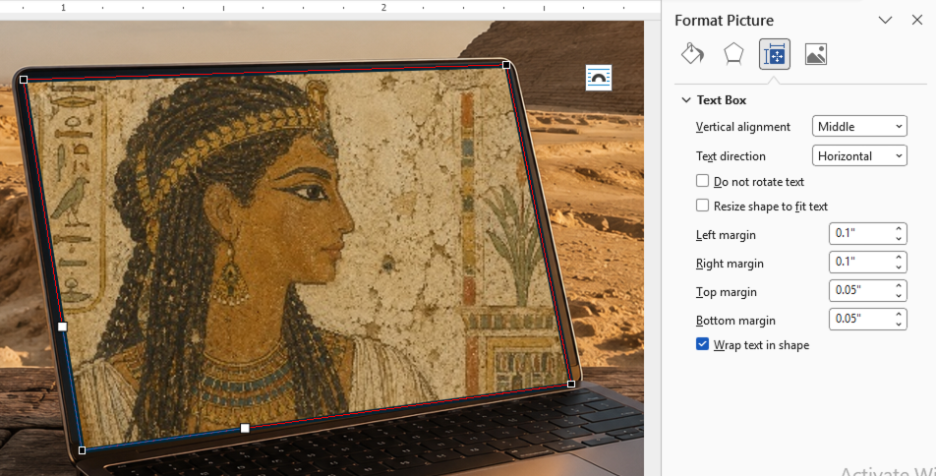Click the bottom-right edit point of the picture
Screen dimensions: 936x476
571,384
